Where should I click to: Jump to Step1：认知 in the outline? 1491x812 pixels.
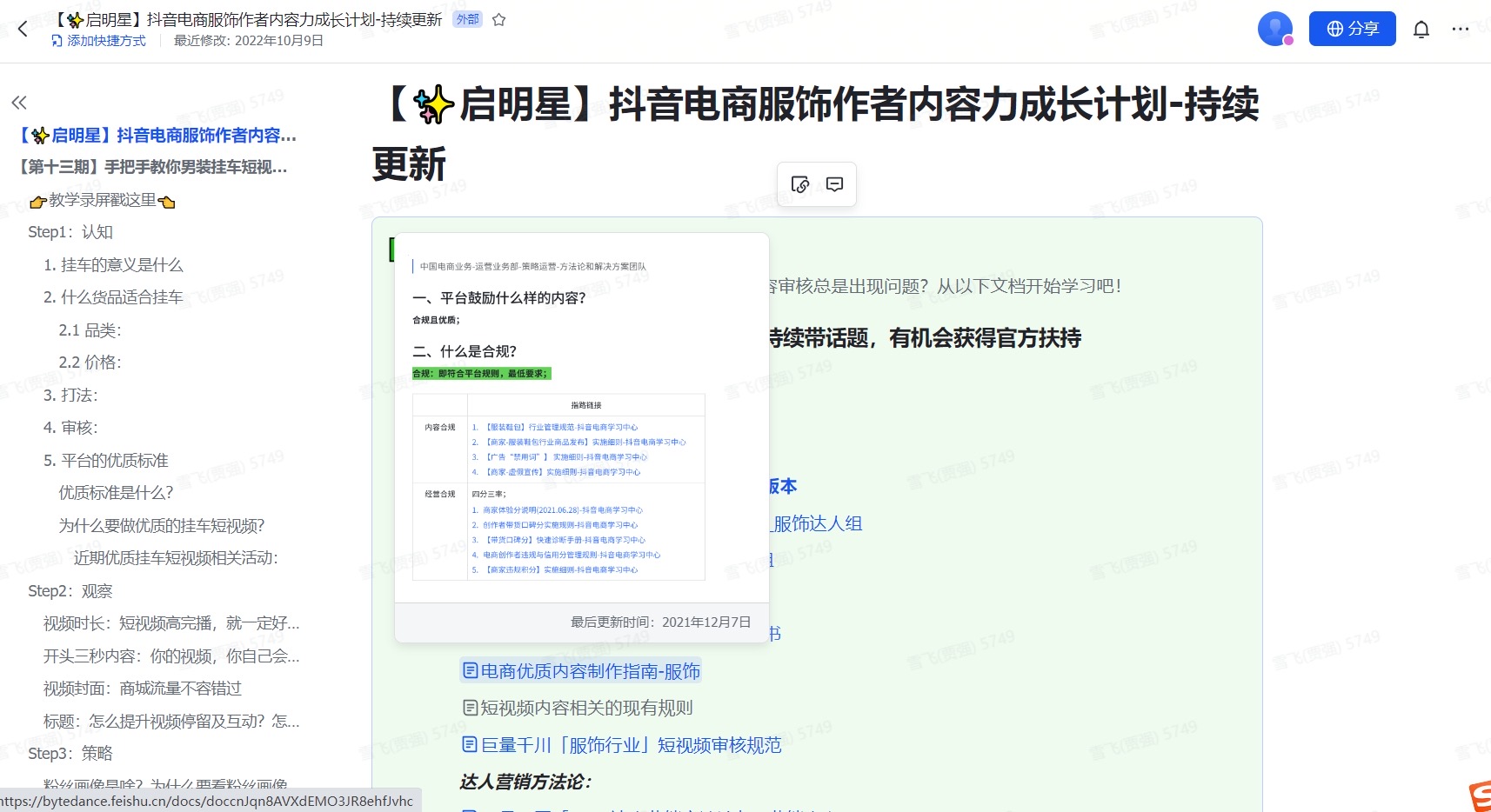(x=70, y=232)
